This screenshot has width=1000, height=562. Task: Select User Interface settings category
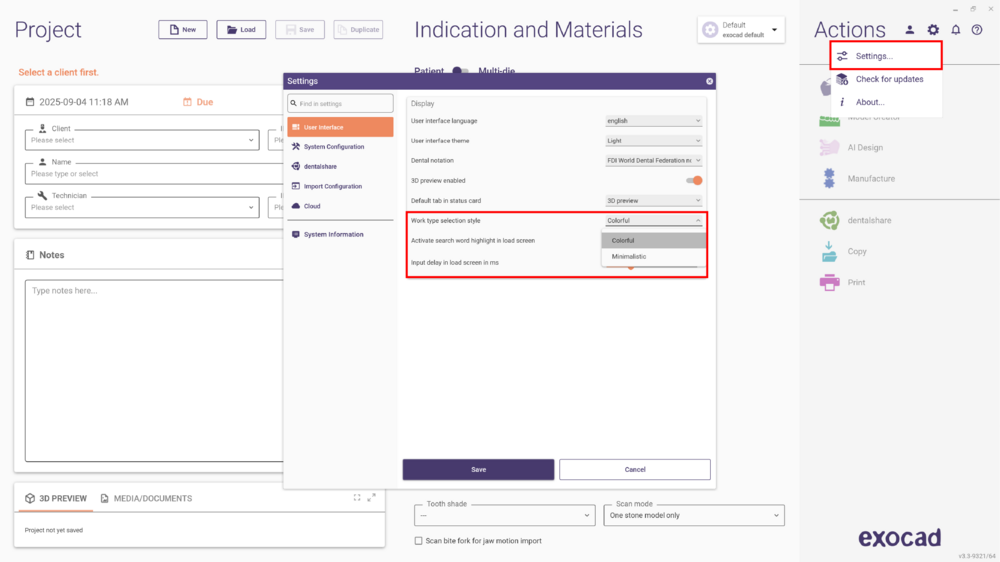tap(341, 127)
